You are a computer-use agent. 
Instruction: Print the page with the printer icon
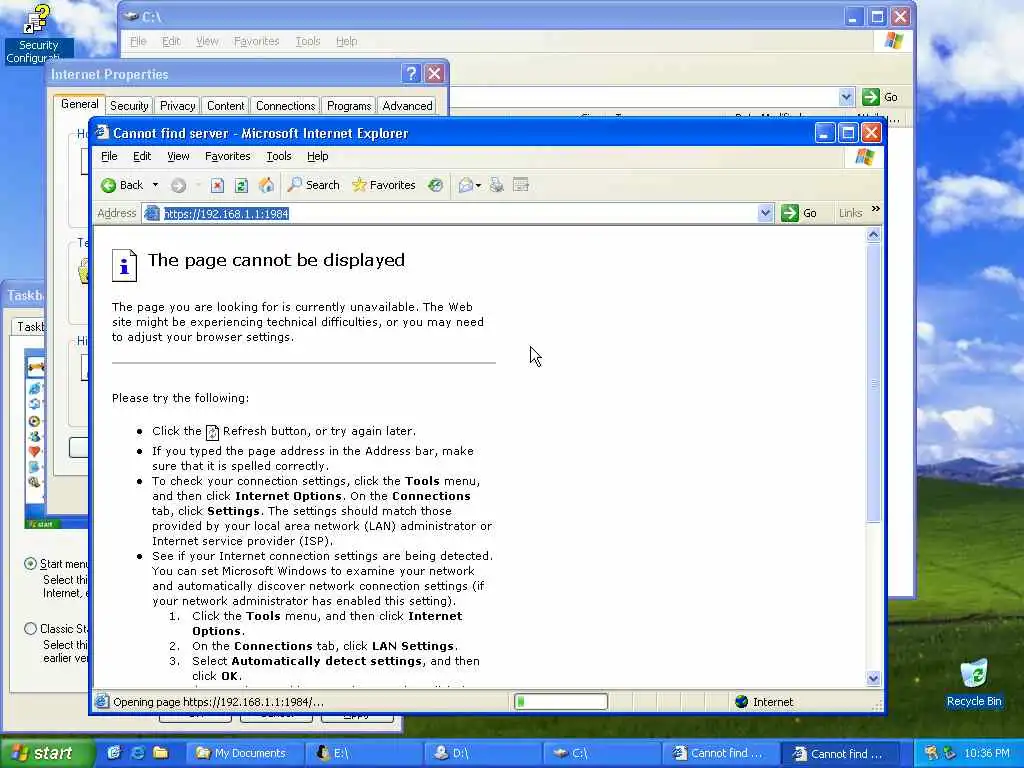pos(496,185)
